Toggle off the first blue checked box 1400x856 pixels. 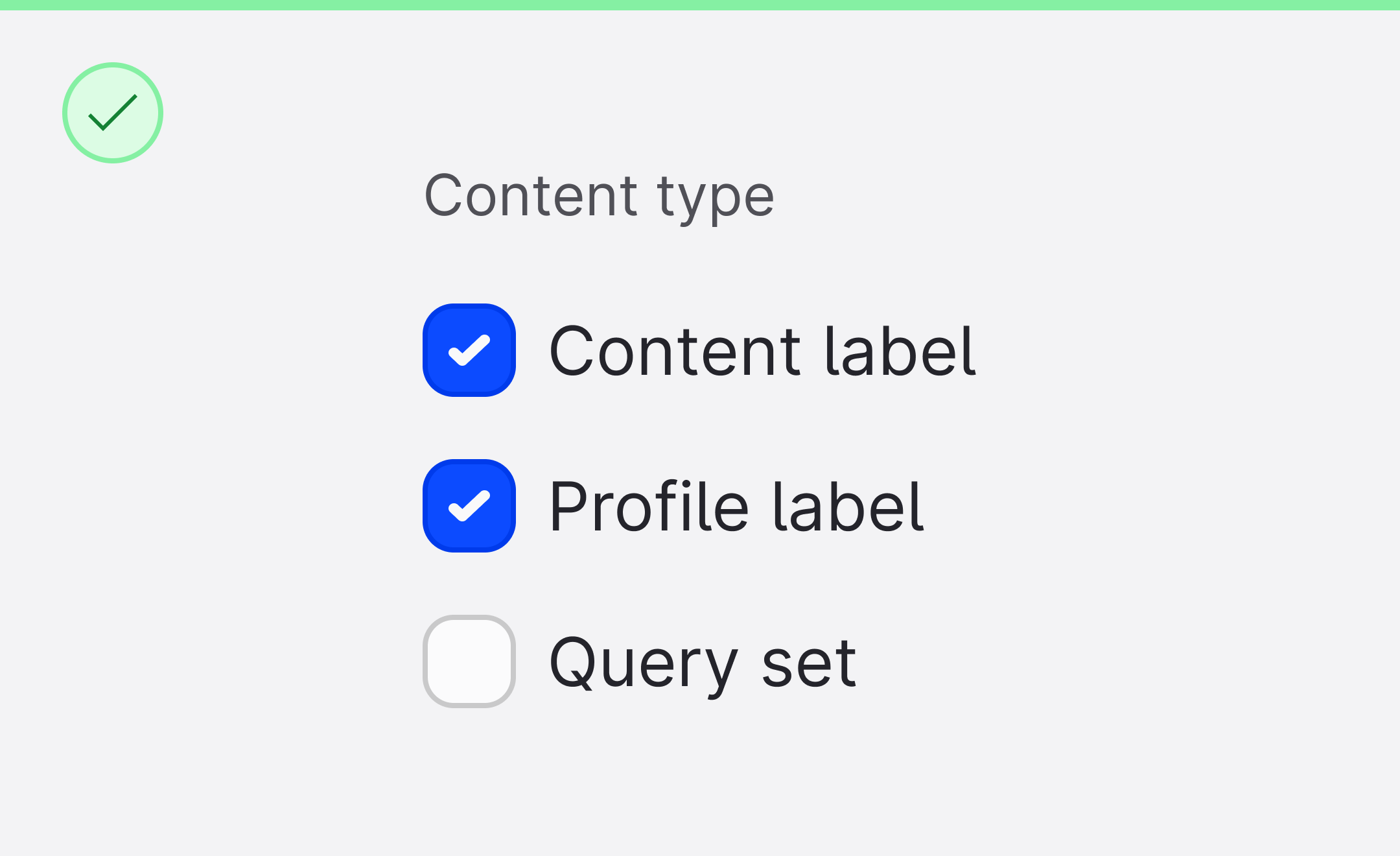[x=469, y=350]
